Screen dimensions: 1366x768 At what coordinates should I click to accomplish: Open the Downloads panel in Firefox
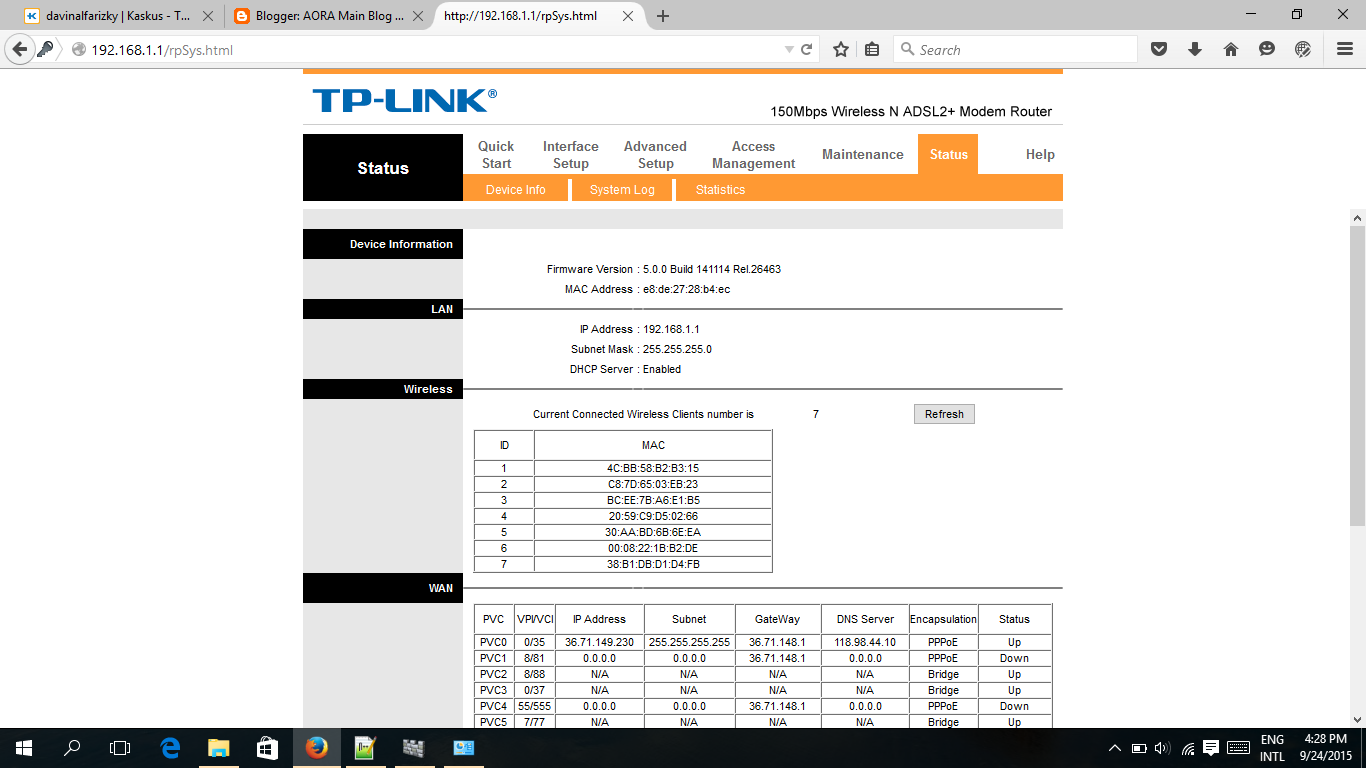pos(1195,48)
